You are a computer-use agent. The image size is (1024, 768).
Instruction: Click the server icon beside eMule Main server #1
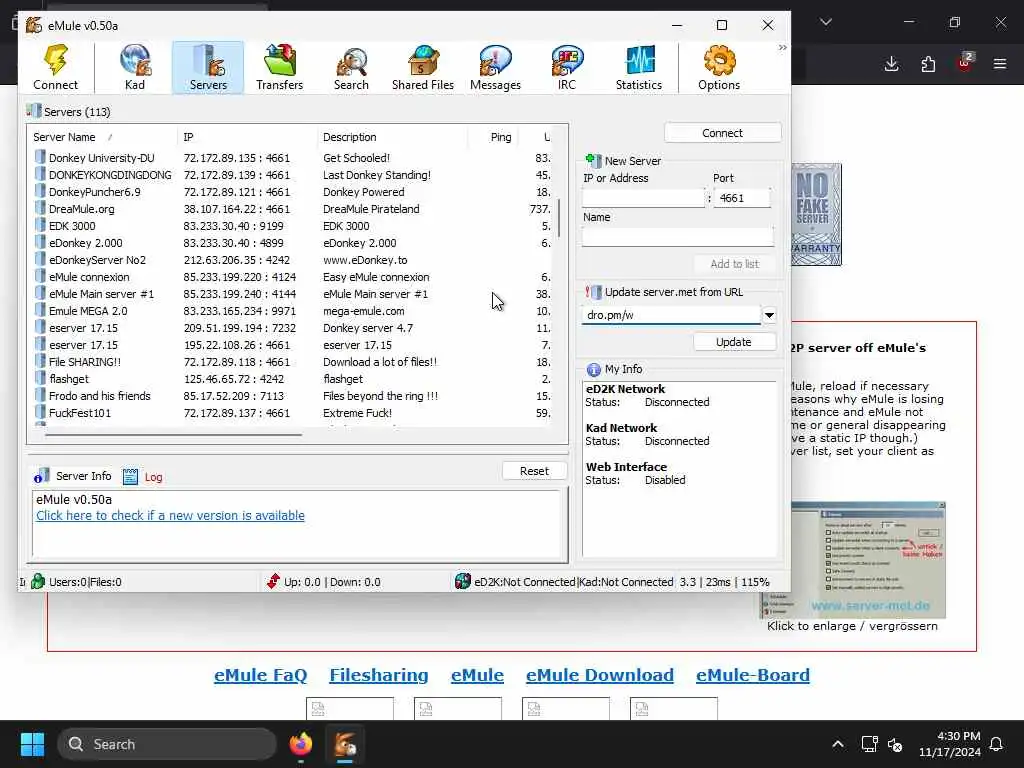[40, 293]
